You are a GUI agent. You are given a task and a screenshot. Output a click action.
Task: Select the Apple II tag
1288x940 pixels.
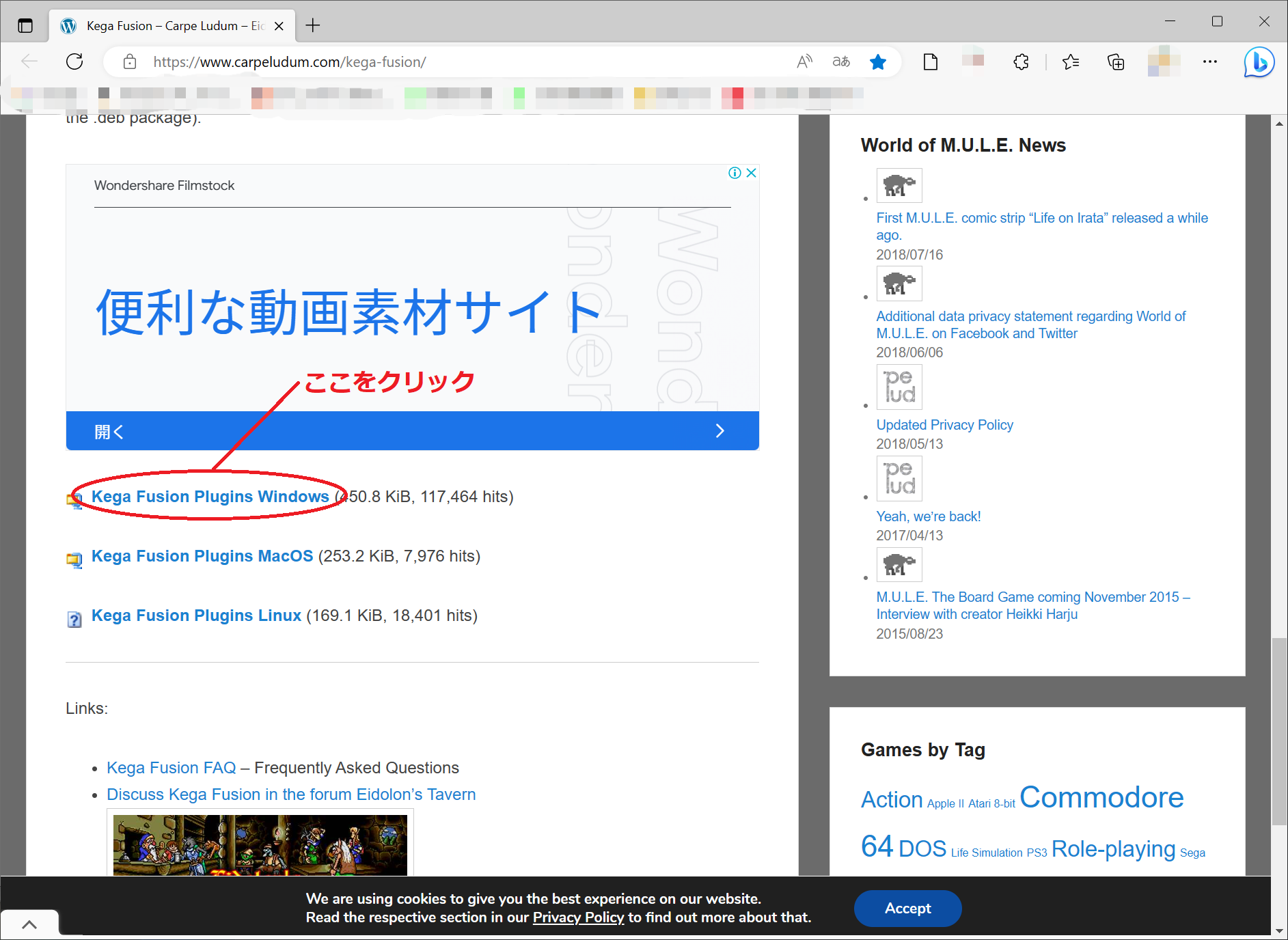(945, 803)
